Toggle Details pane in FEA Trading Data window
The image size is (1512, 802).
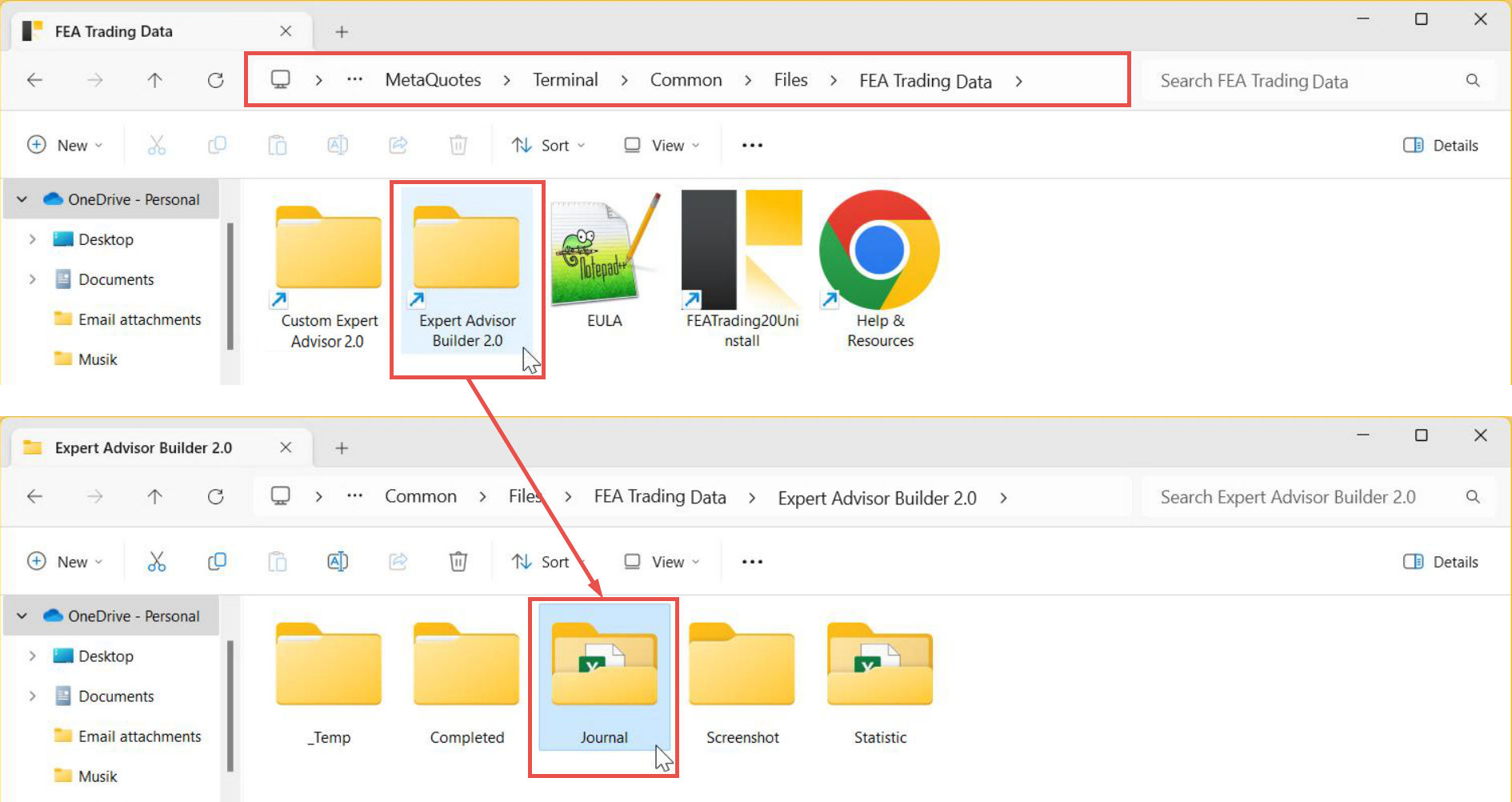point(1440,145)
